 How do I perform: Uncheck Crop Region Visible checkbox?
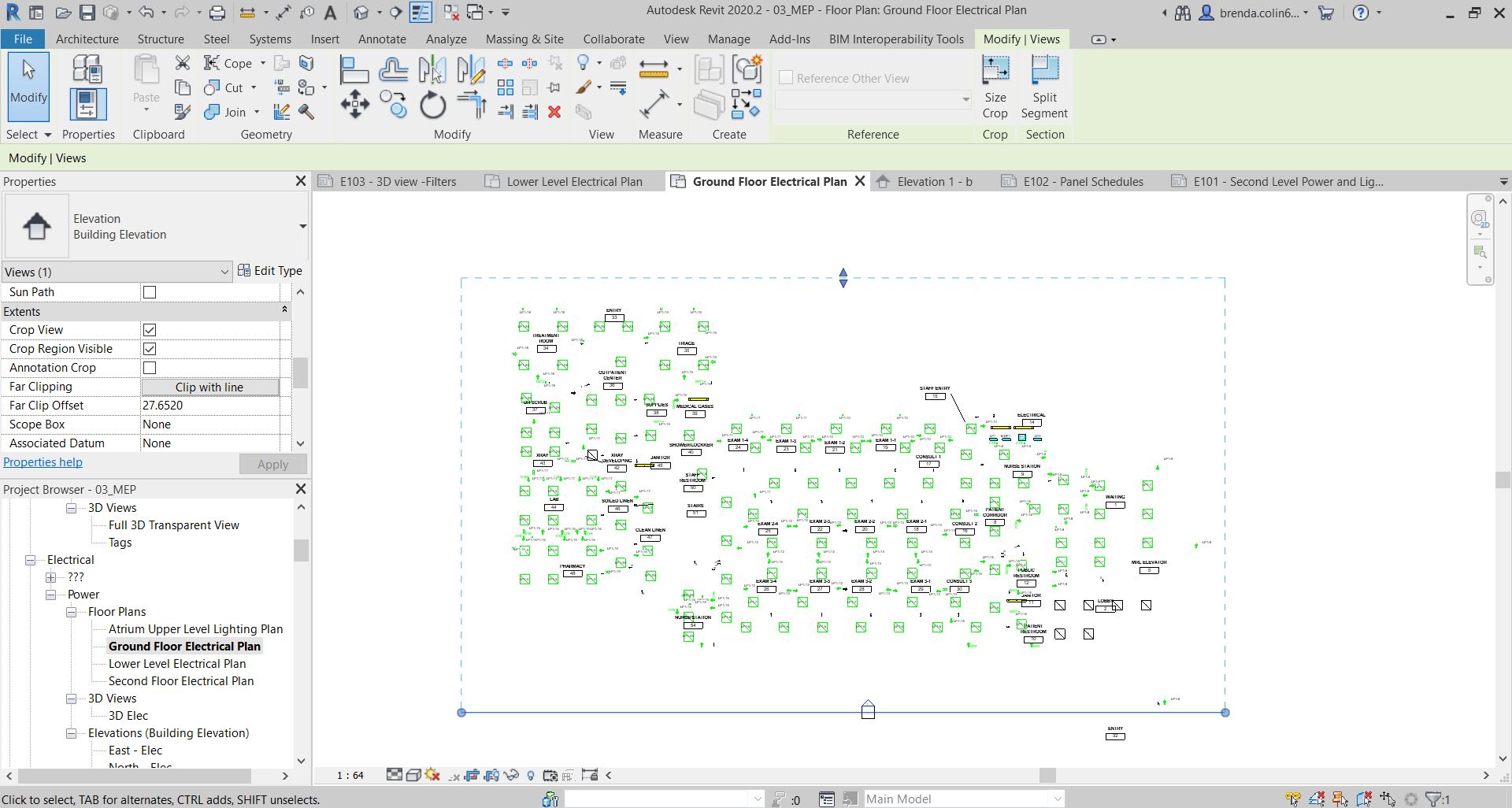[150, 349]
